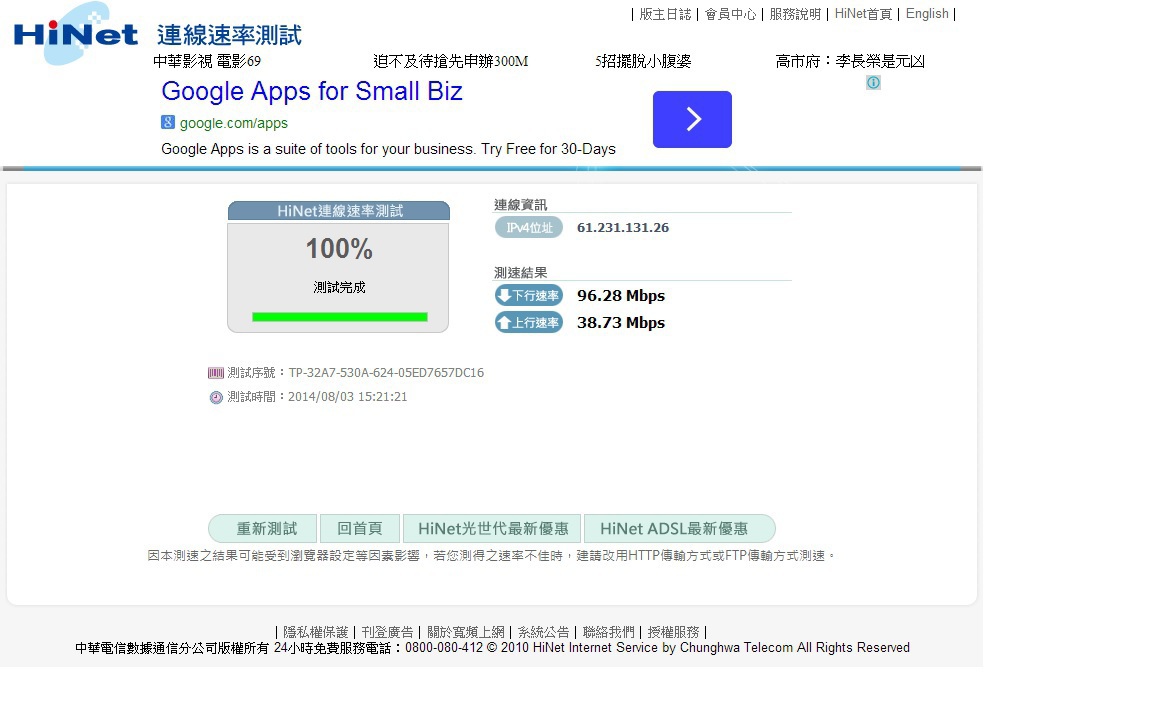
Task: Open the 高市府:李長榮是元凶 news link
Action: pos(850,61)
